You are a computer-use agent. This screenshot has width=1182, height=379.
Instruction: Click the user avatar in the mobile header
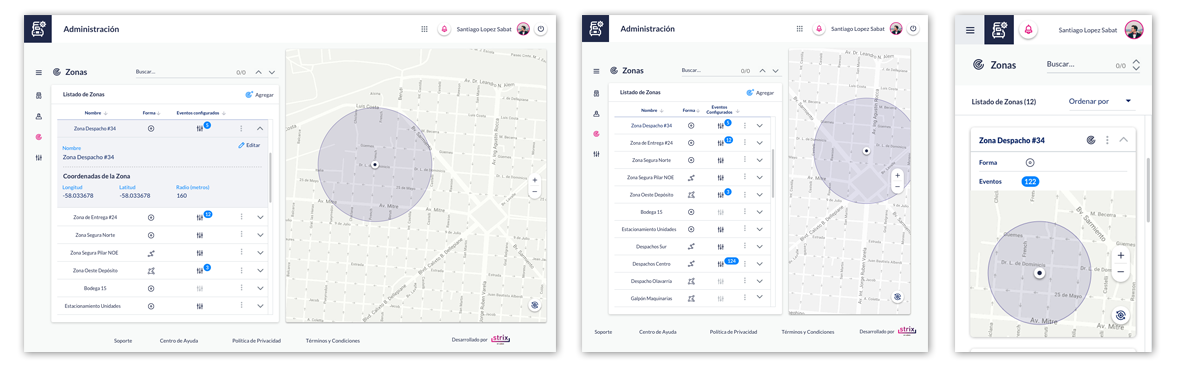click(x=1134, y=30)
